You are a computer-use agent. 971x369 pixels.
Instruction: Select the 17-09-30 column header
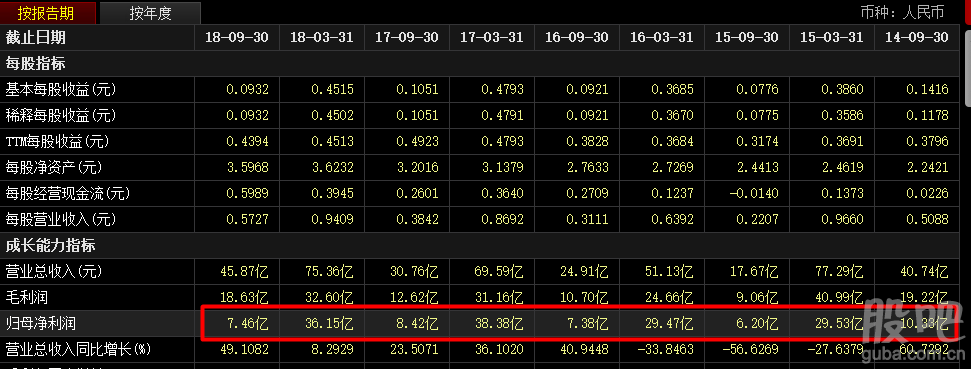(x=407, y=37)
